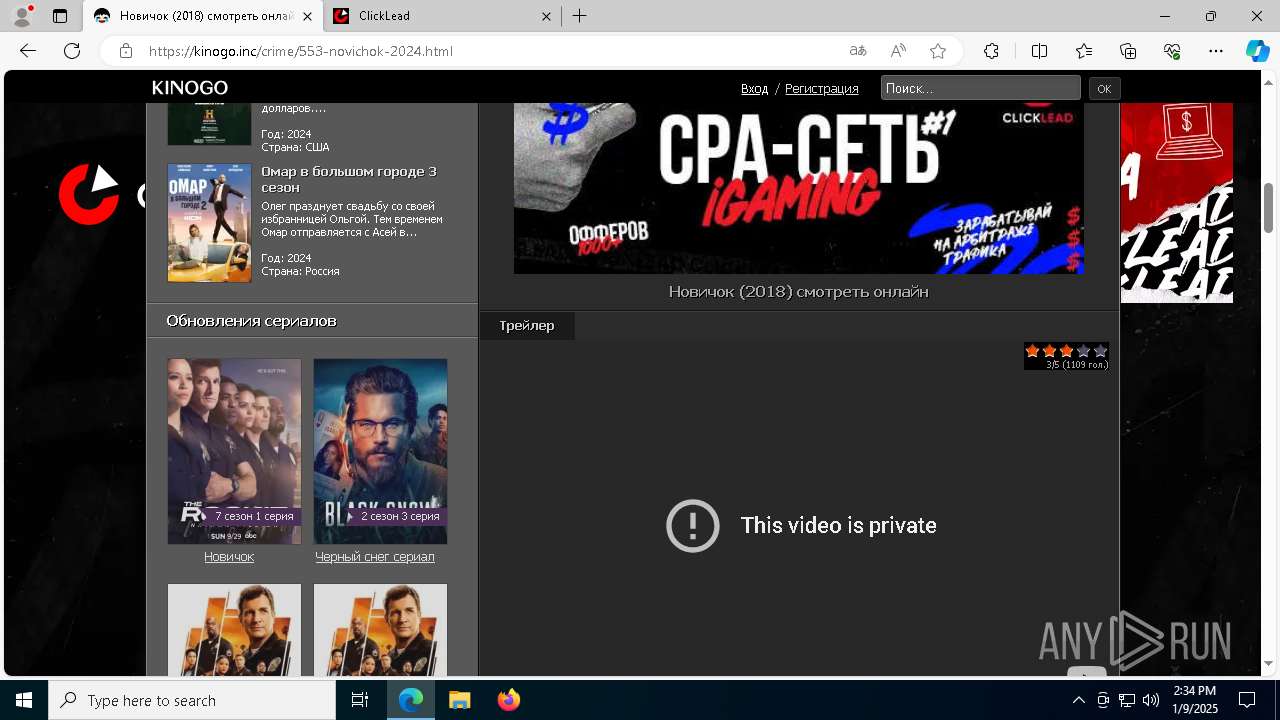1280x720 pixels.
Task: Open Firefox from the taskbar
Action: (508, 700)
